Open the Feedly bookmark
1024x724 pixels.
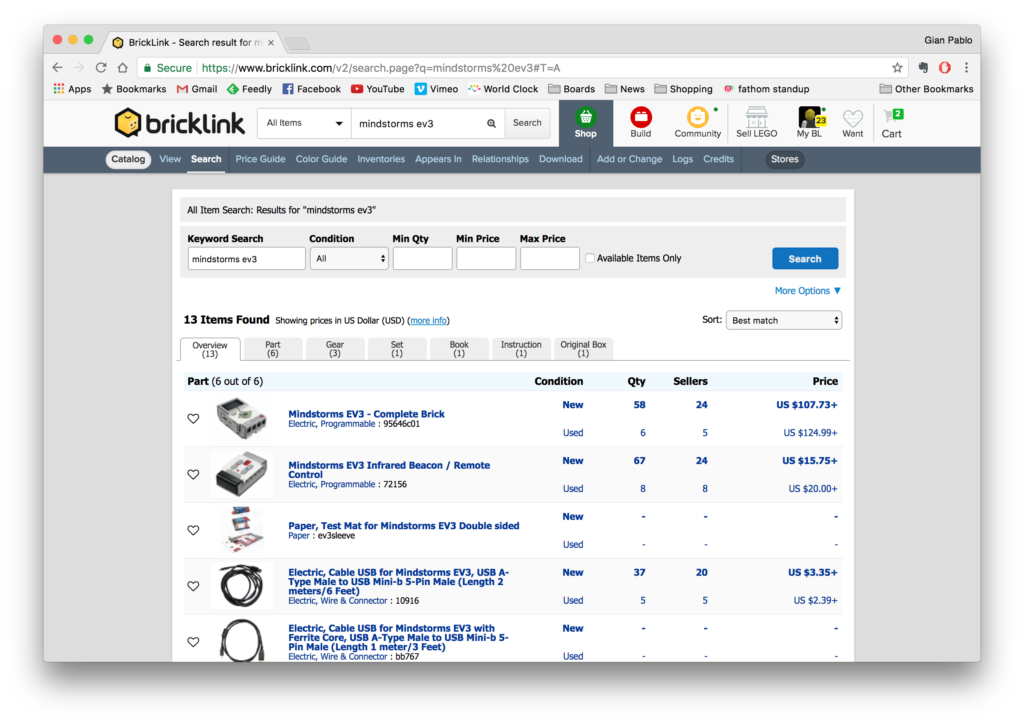tap(249, 89)
